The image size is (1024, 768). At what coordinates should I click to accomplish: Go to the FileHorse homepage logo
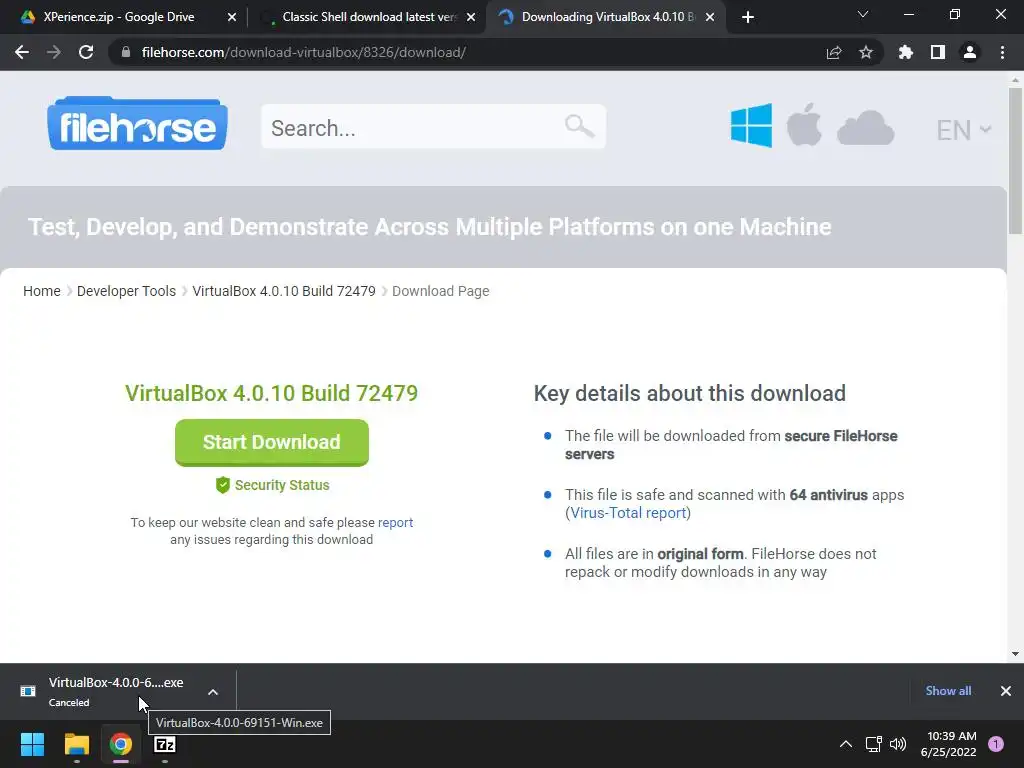click(x=137, y=124)
